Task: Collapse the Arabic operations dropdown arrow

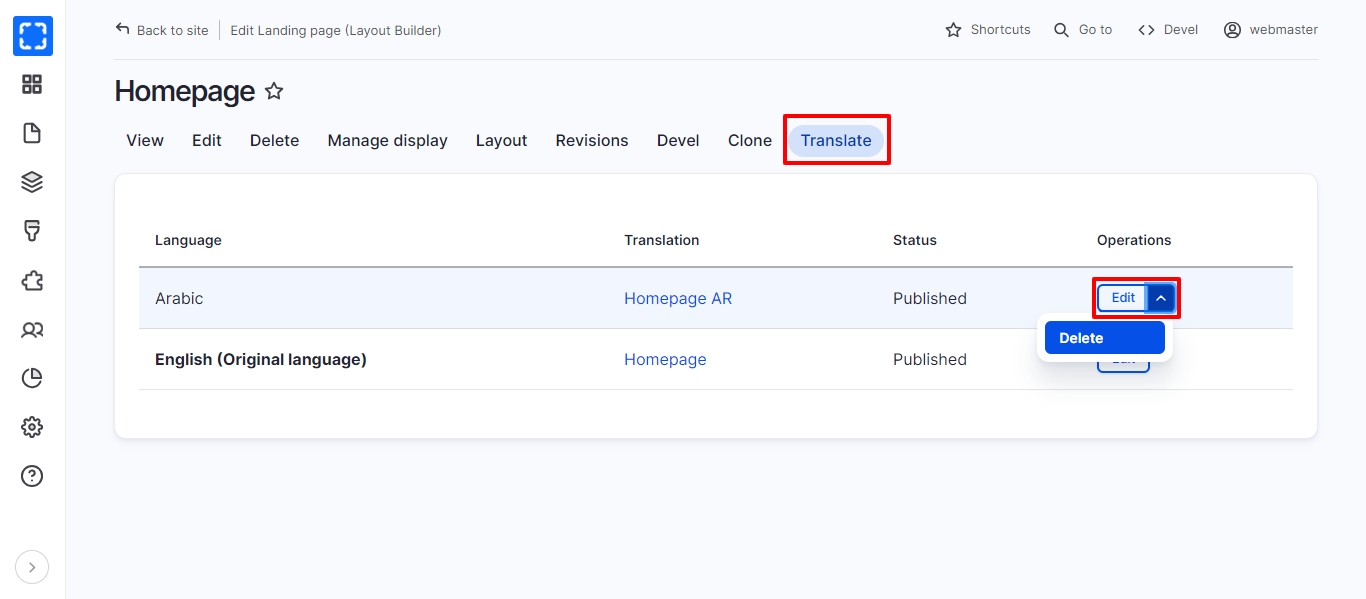Action: (1161, 298)
